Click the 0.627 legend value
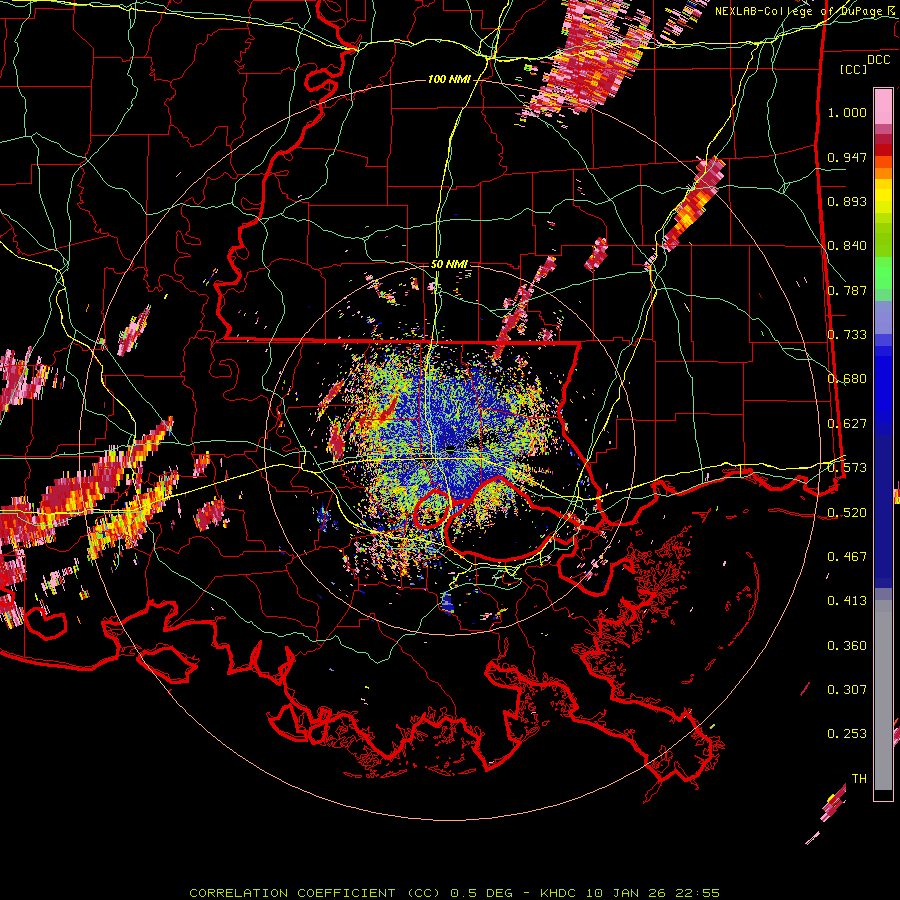 [847, 424]
